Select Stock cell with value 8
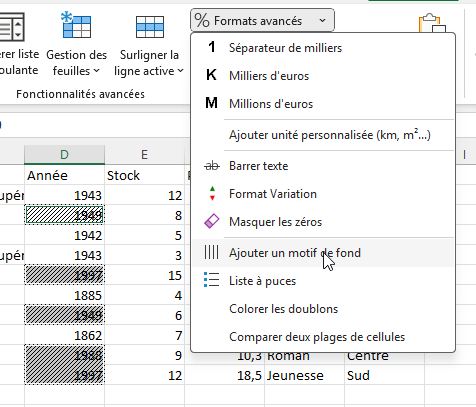The width and height of the screenshot is (476, 407). coord(144,215)
